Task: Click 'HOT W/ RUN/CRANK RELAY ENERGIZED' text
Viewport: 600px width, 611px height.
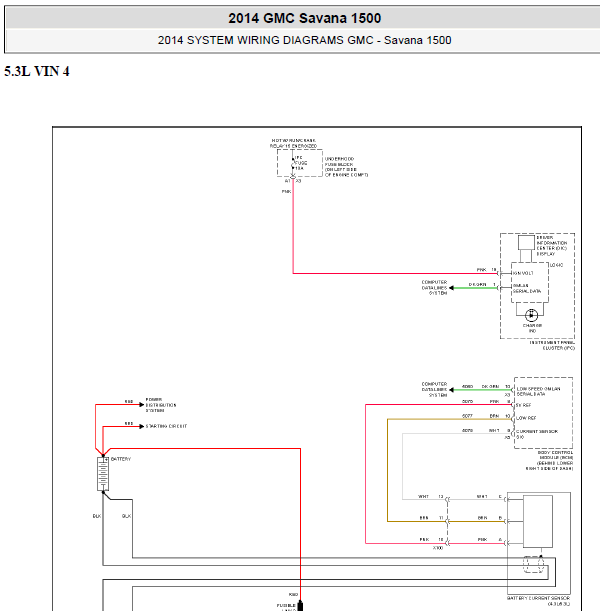Action: click(293, 143)
